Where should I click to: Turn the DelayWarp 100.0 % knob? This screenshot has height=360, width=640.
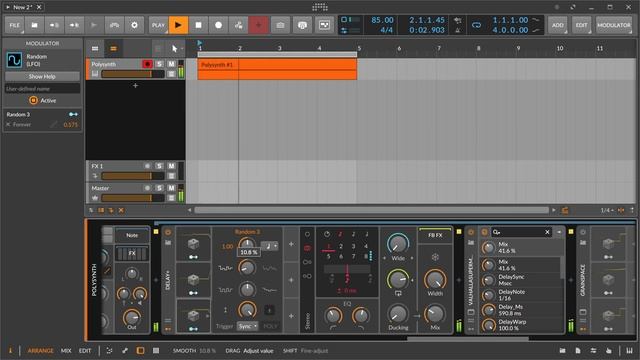pos(489,325)
